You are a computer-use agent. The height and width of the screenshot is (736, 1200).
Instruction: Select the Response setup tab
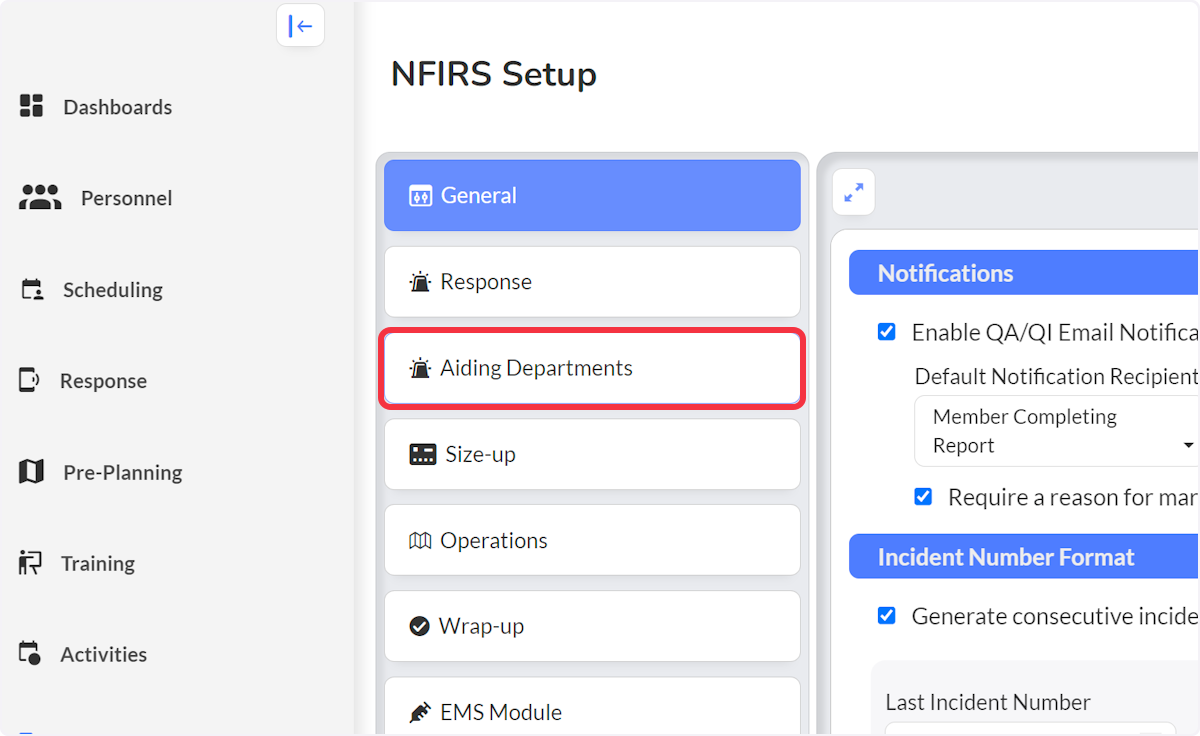(592, 281)
